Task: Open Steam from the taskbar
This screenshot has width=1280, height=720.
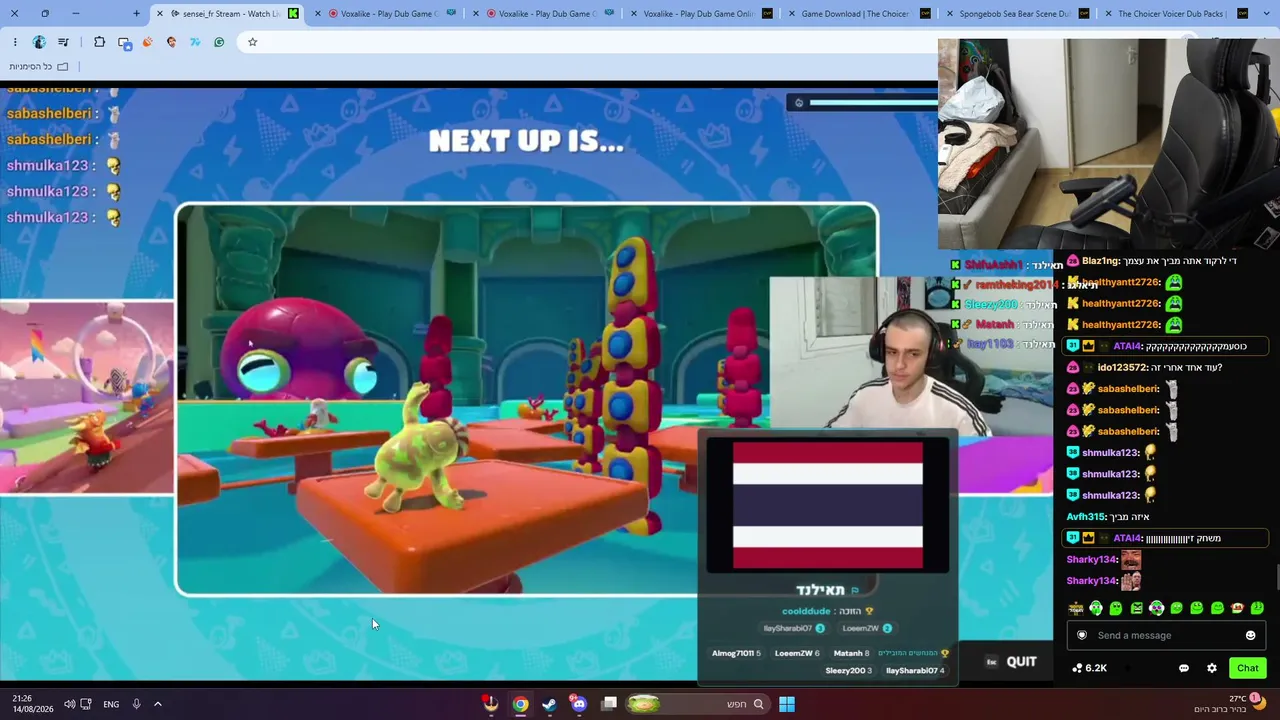Action: click(549, 704)
